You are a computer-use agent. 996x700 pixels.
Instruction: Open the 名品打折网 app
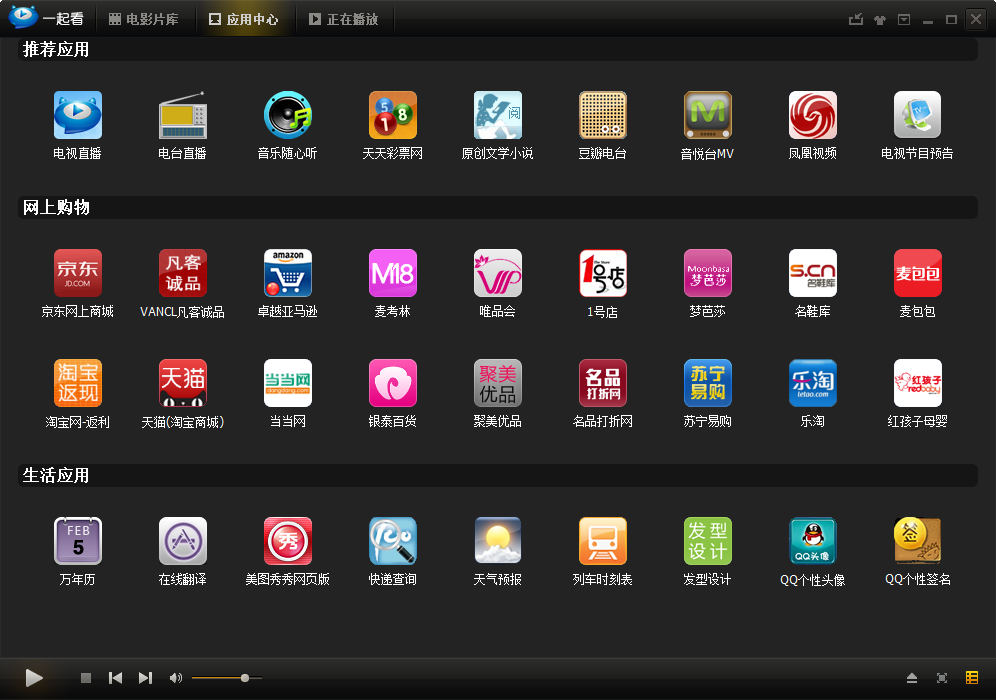click(603, 383)
